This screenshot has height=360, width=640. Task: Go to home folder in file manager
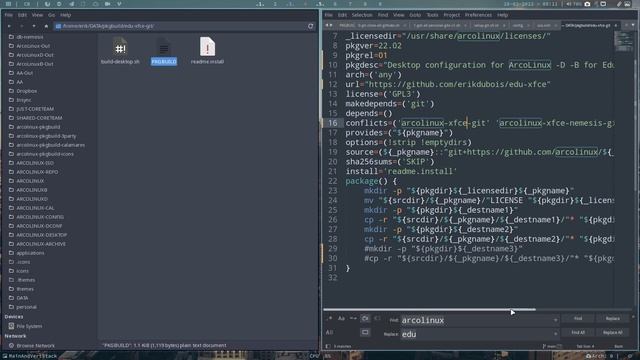point(46,26)
